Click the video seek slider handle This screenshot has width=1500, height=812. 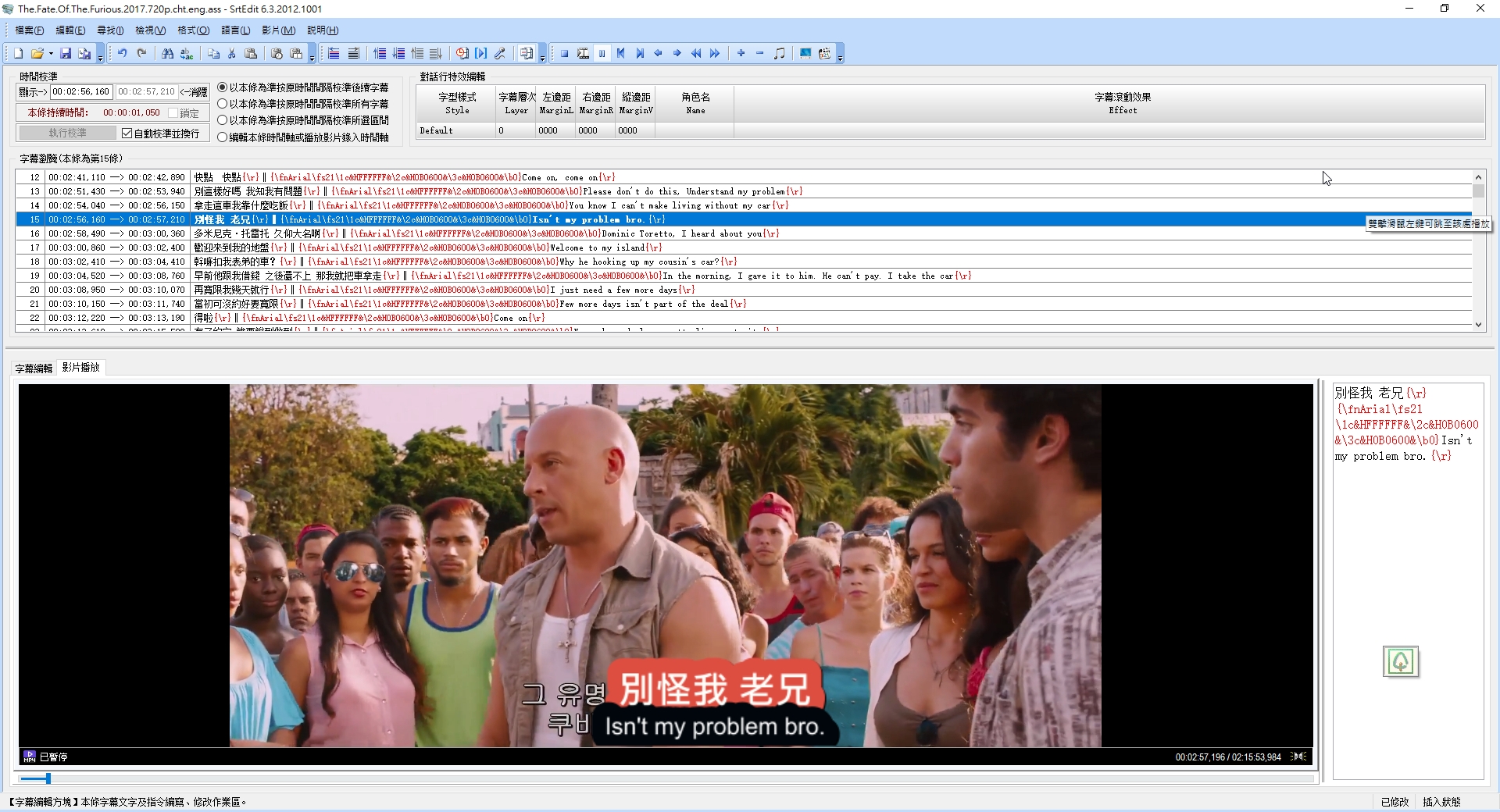point(48,778)
